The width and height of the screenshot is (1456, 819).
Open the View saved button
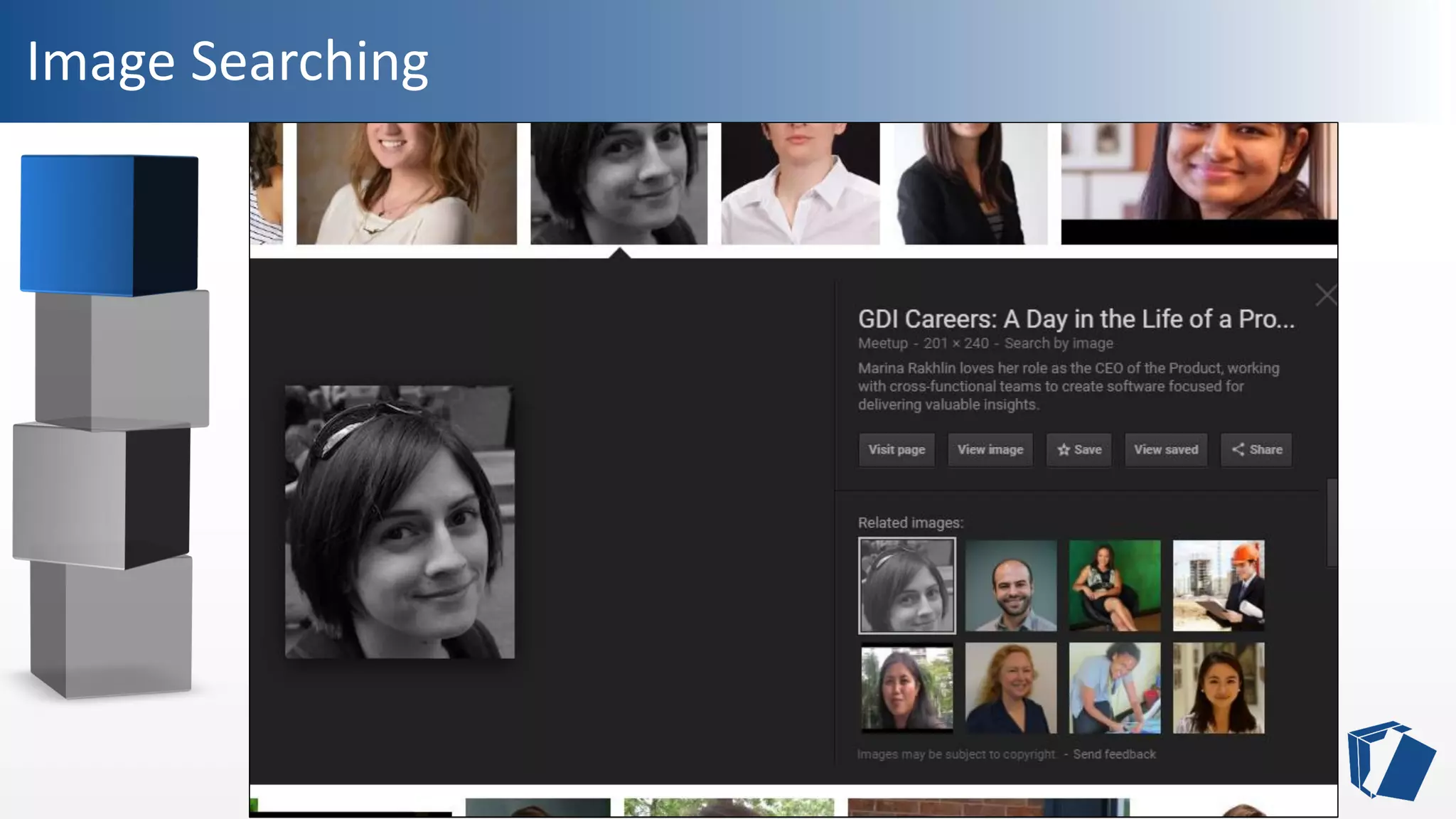pyautogui.click(x=1166, y=449)
